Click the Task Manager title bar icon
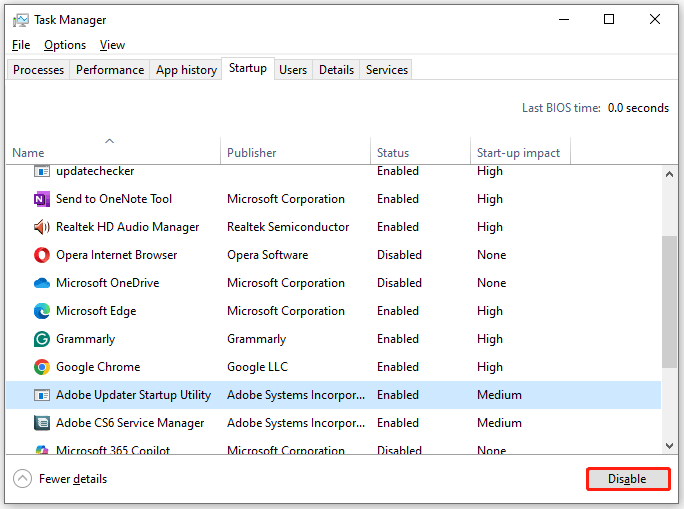Image resolution: width=684 pixels, height=509 pixels. 21,20
